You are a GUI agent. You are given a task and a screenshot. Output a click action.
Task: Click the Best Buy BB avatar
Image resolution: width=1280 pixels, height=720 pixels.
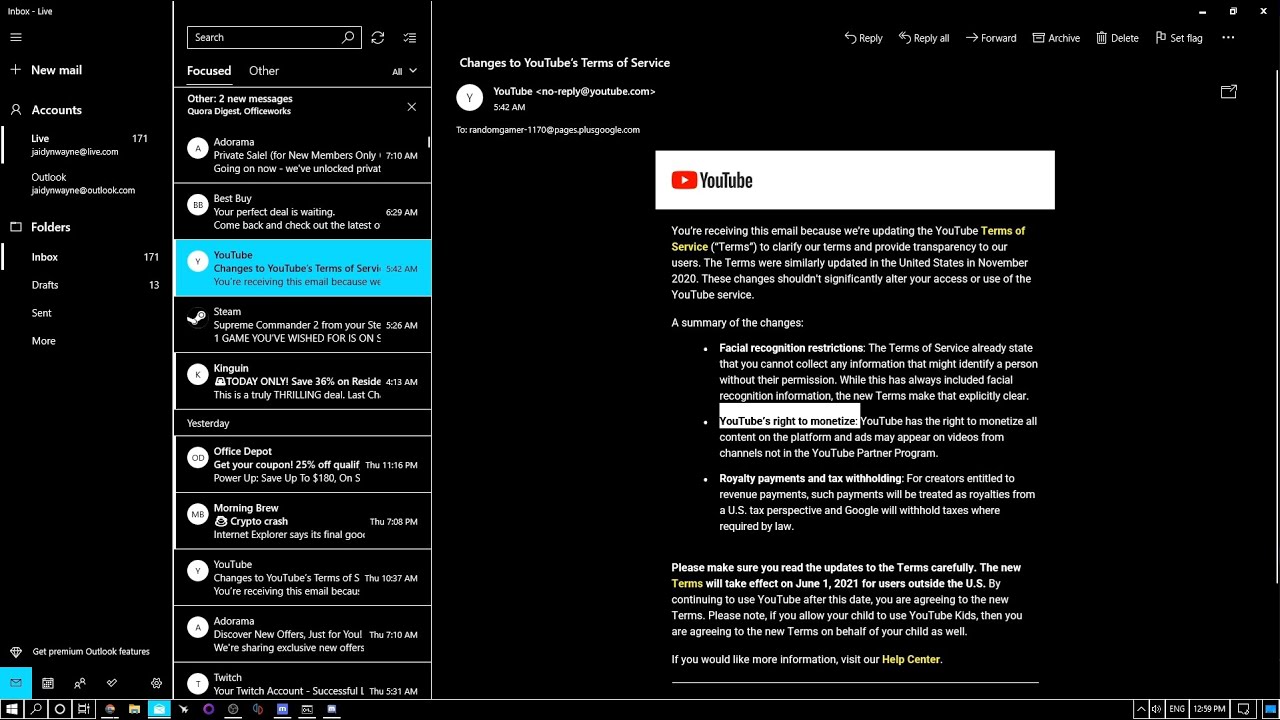[197, 205]
